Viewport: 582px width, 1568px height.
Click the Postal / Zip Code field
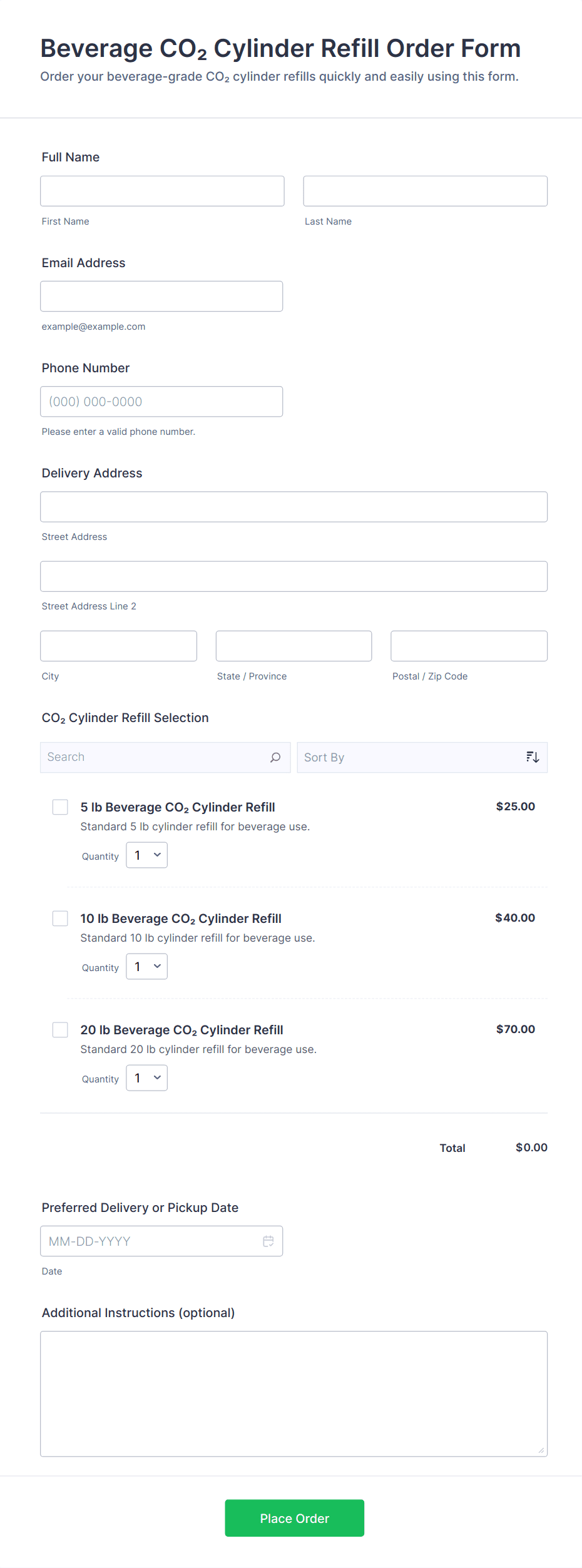(469, 646)
